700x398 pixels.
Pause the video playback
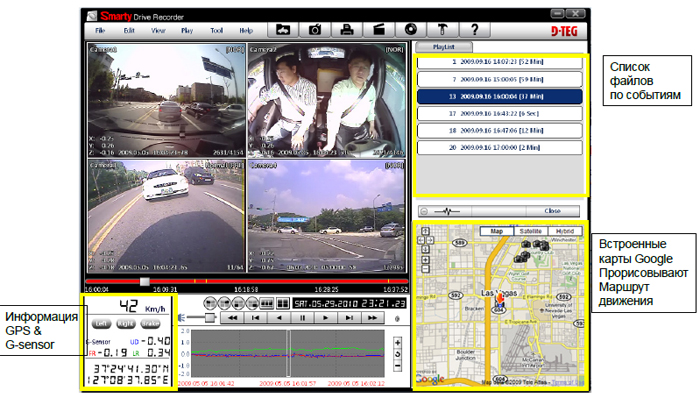(x=302, y=318)
